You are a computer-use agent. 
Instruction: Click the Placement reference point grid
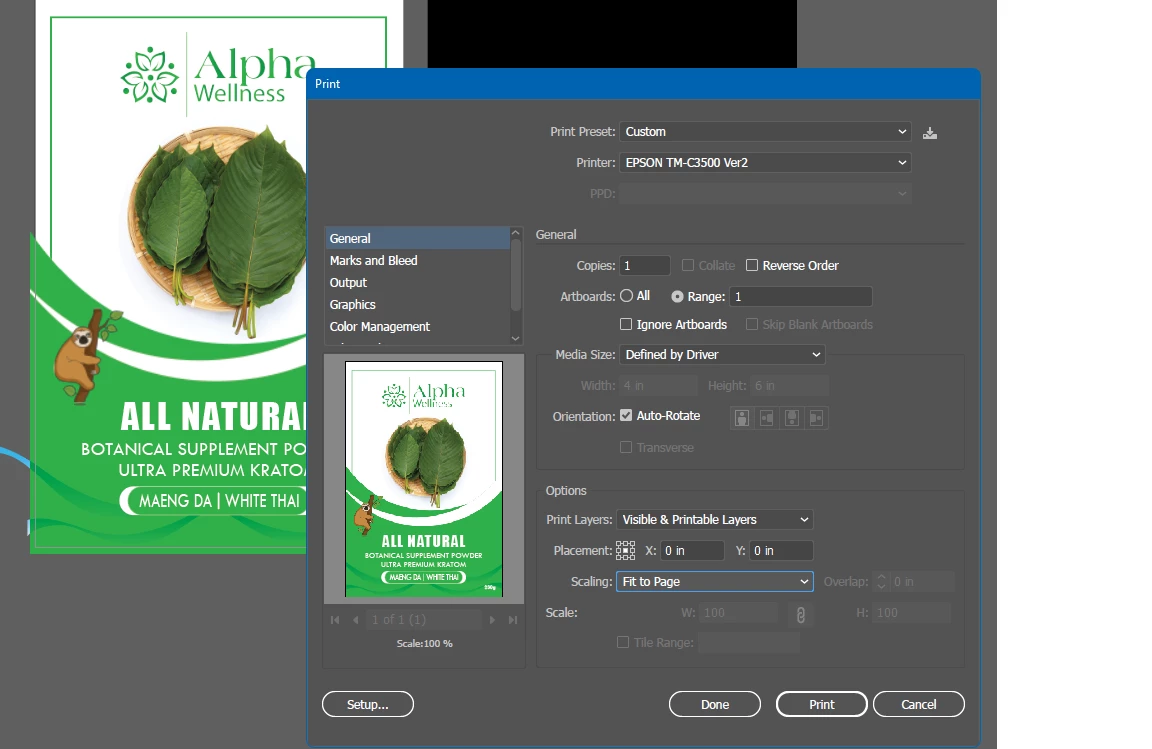pos(625,551)
